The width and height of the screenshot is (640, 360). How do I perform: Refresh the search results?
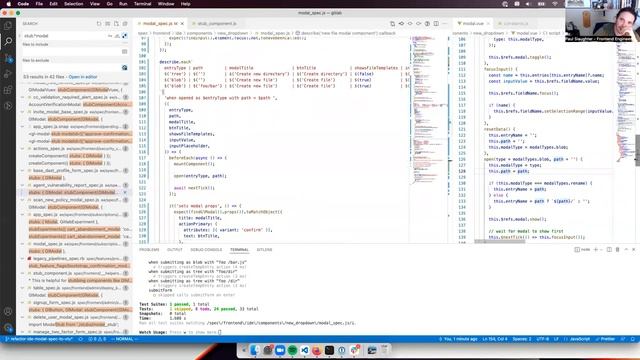click(x=99, y=24)
